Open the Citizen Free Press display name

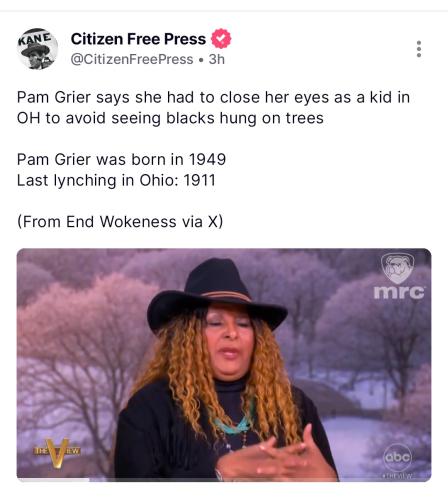pyautogui.click(x=138, y=39)
